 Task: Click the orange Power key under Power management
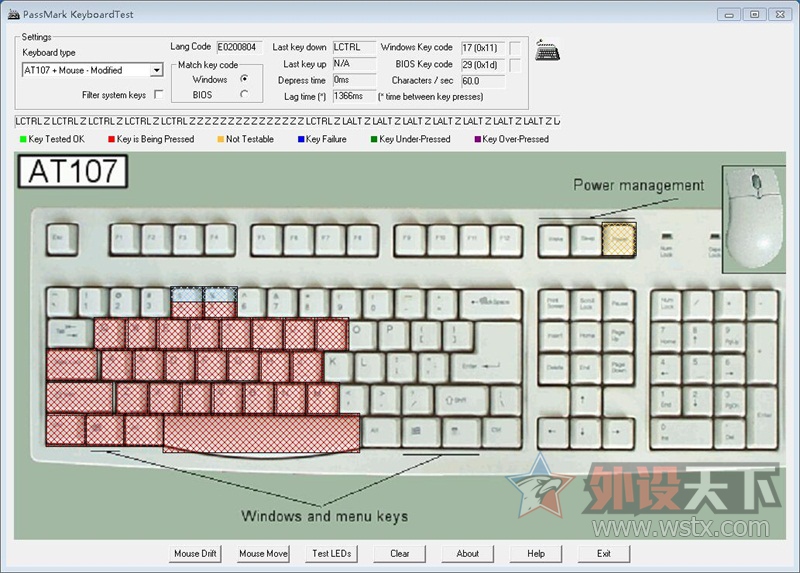point(619,239)
